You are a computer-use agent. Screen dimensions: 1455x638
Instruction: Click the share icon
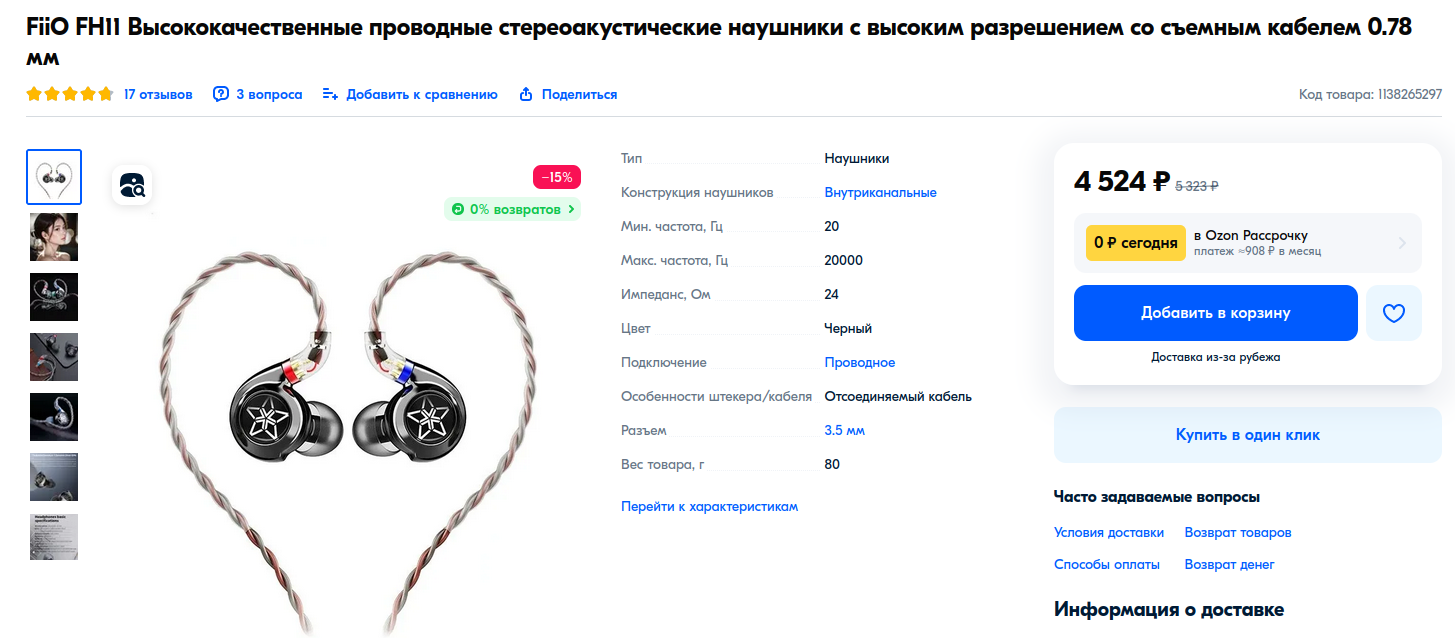(x=526, y=94)
